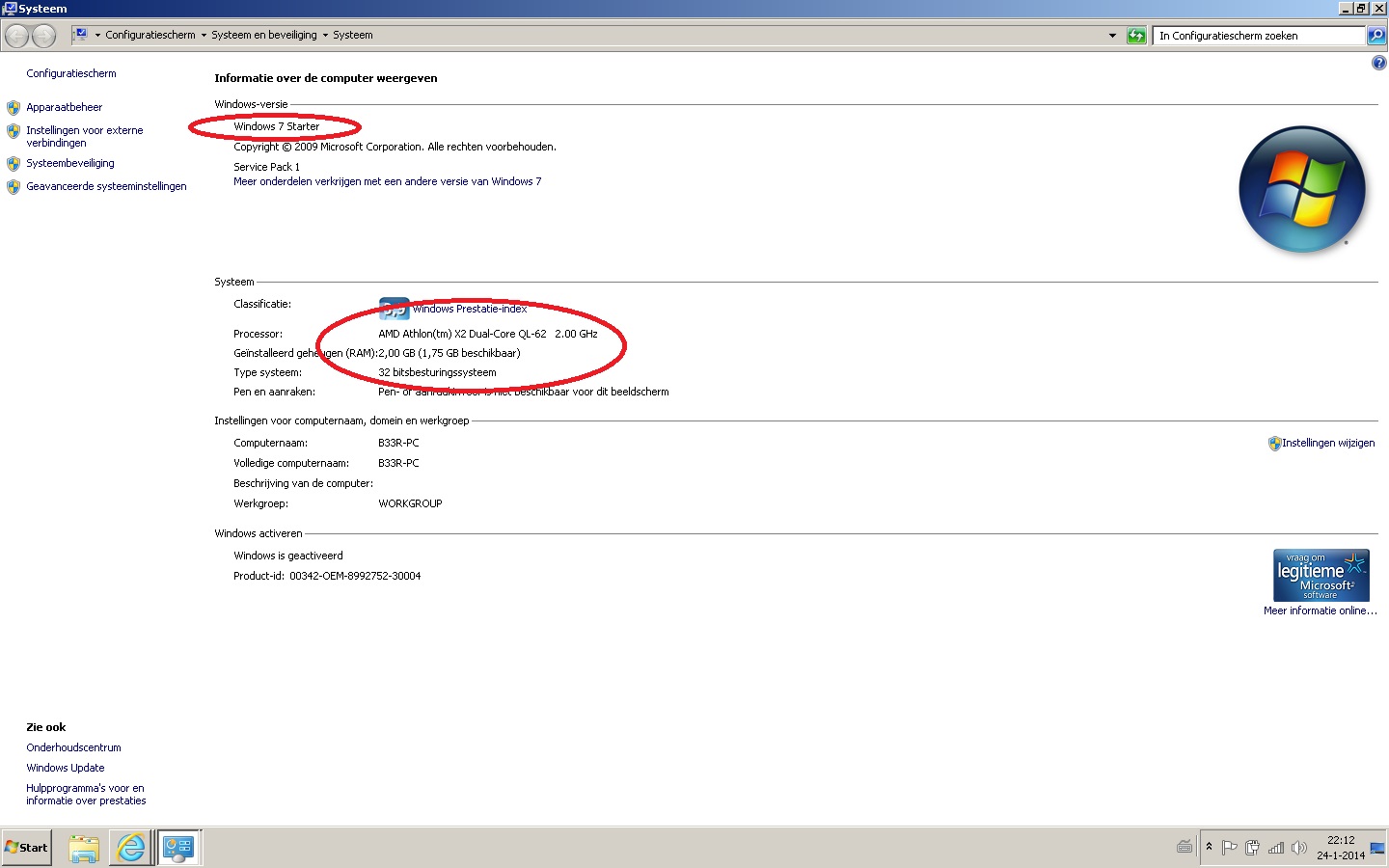Open the network signal tray icon
This screenshot has height=868, width=1389.
[1276, 848]
